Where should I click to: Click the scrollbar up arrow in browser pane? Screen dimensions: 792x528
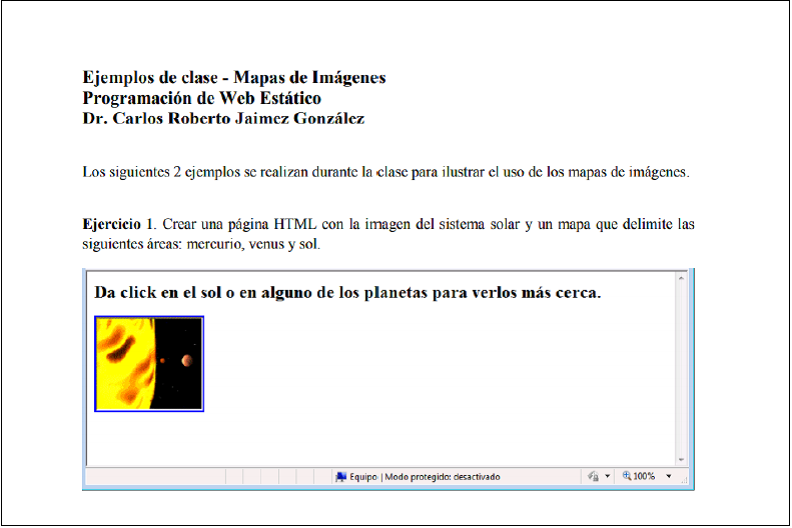(681, 277)
